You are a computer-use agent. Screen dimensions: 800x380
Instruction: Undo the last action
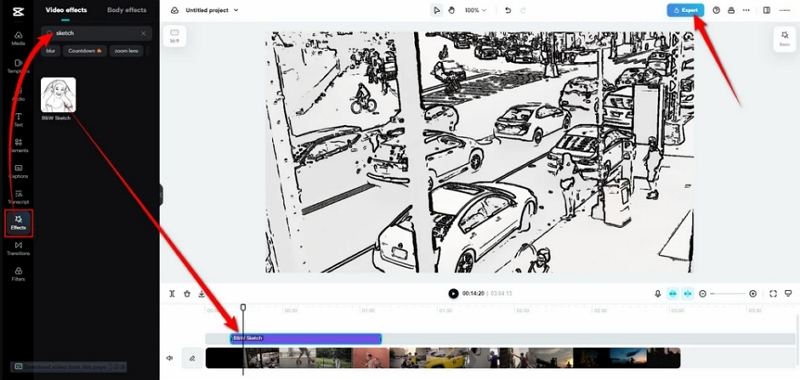[x=508, y=10]
